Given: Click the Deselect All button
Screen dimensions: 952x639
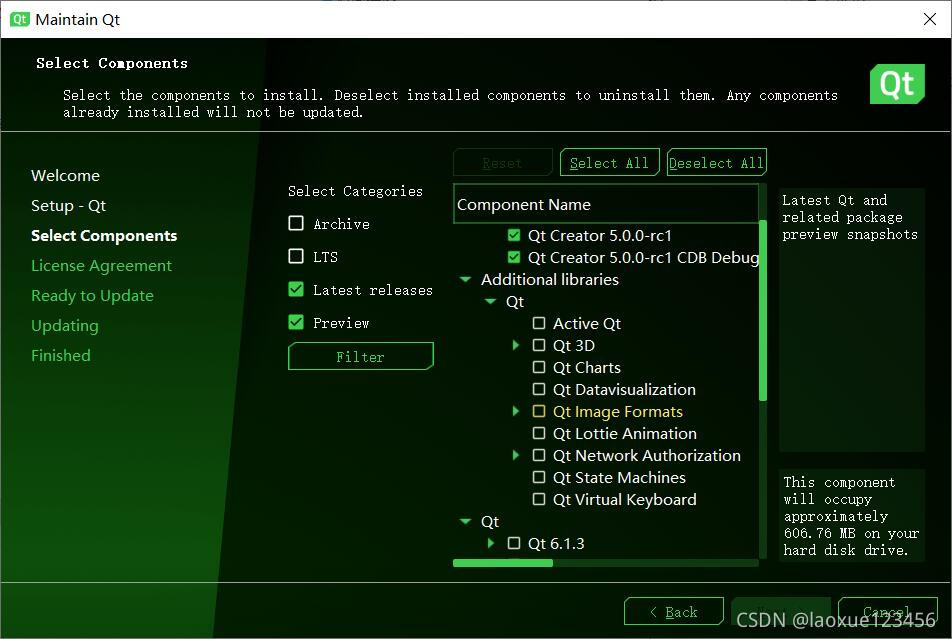Looking at the screenshot, I should click(716, 162).
